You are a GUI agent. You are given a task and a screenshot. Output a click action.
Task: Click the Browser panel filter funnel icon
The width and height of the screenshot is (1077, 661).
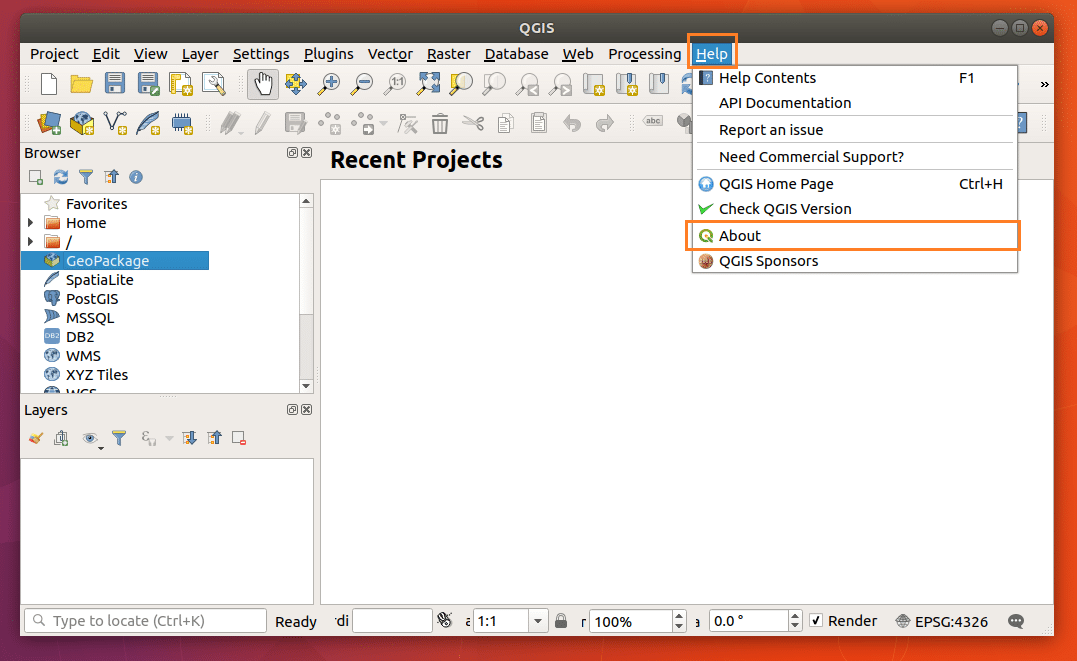point(86,177)
